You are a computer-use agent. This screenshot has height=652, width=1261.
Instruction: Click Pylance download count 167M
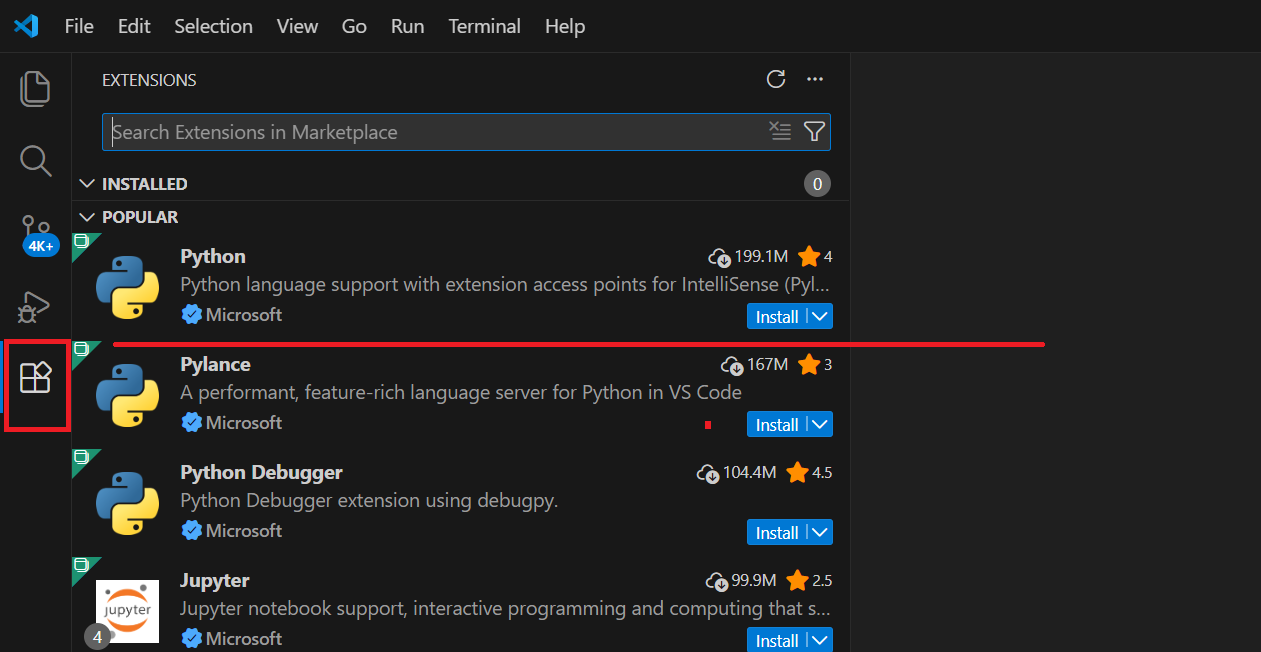755,364
